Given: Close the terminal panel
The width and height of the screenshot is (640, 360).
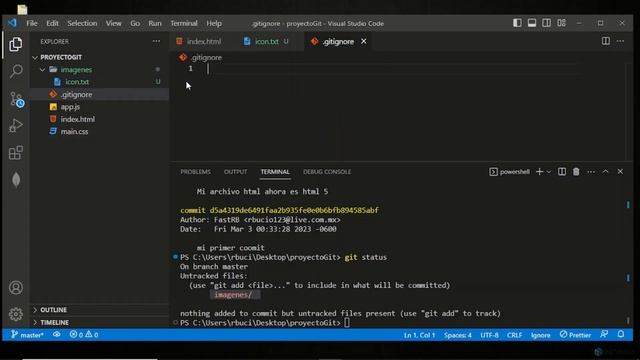Looking at the screenshot, I should coord(620,172).
